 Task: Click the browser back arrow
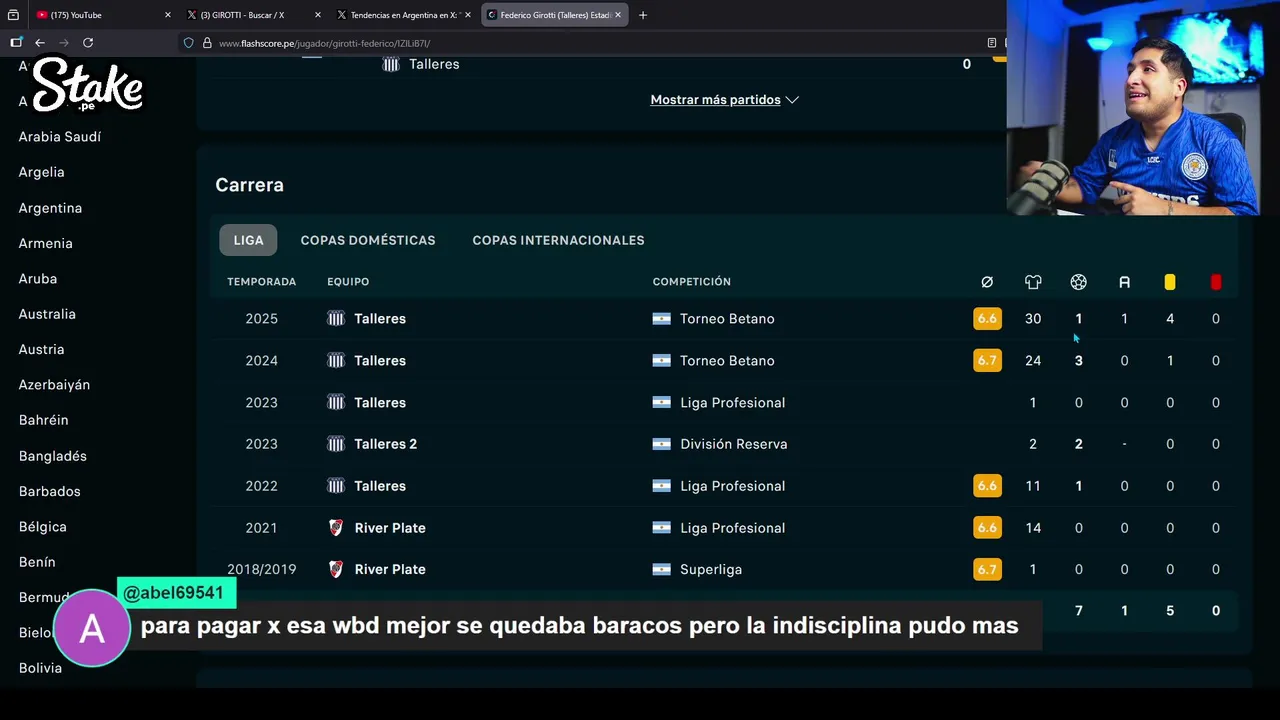40,43
